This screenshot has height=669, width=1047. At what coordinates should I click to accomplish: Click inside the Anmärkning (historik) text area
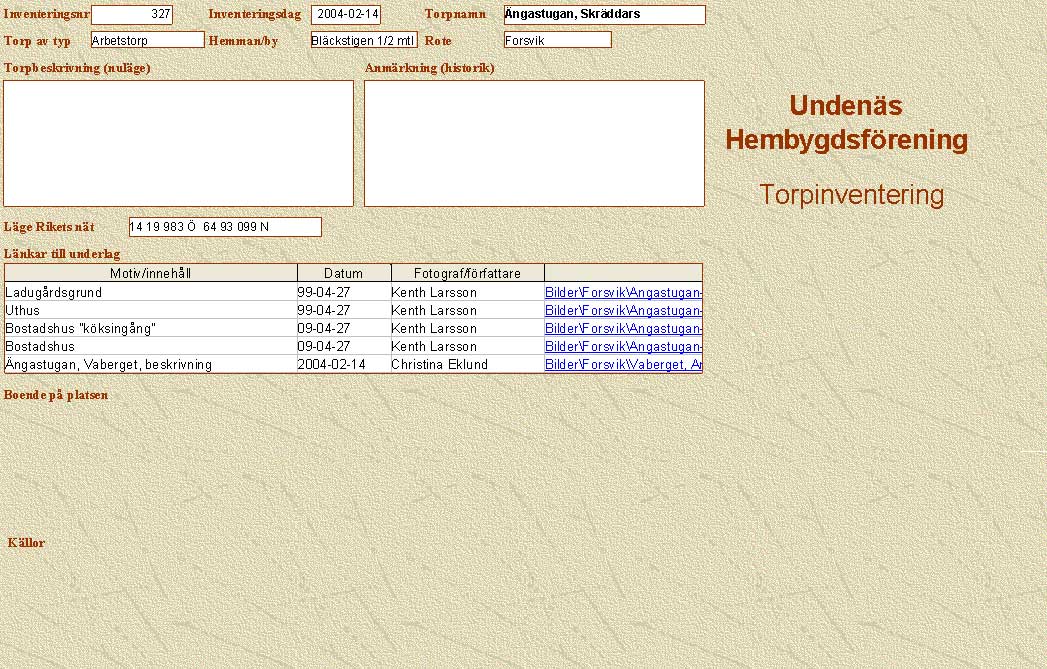[x=534, y=143]
